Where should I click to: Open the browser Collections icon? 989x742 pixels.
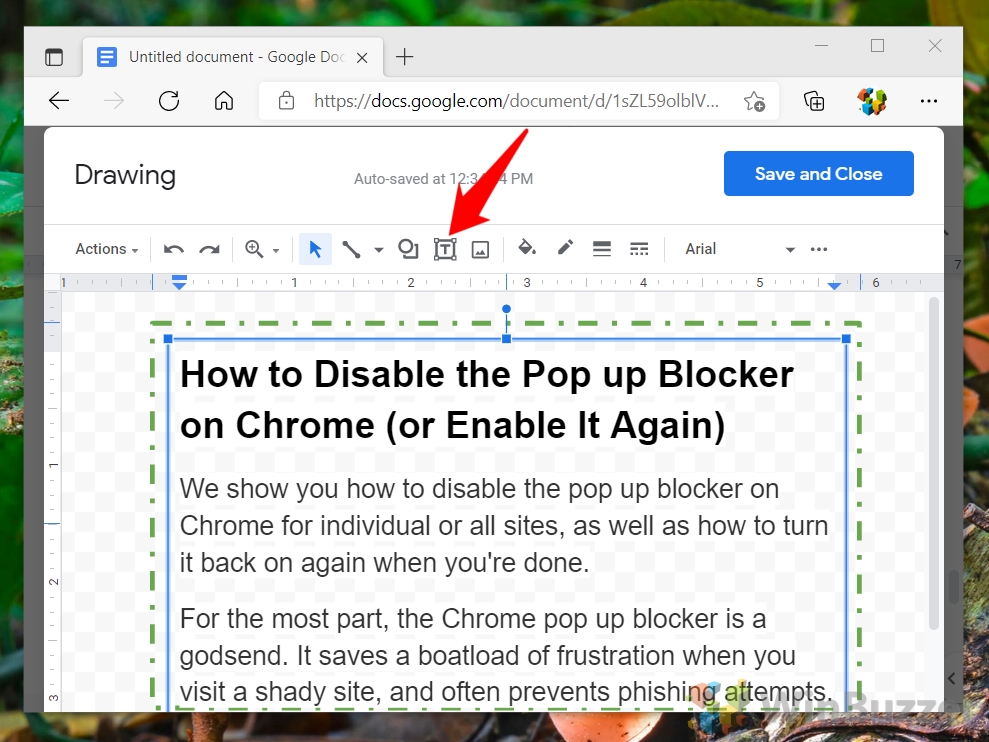(814, 101)
